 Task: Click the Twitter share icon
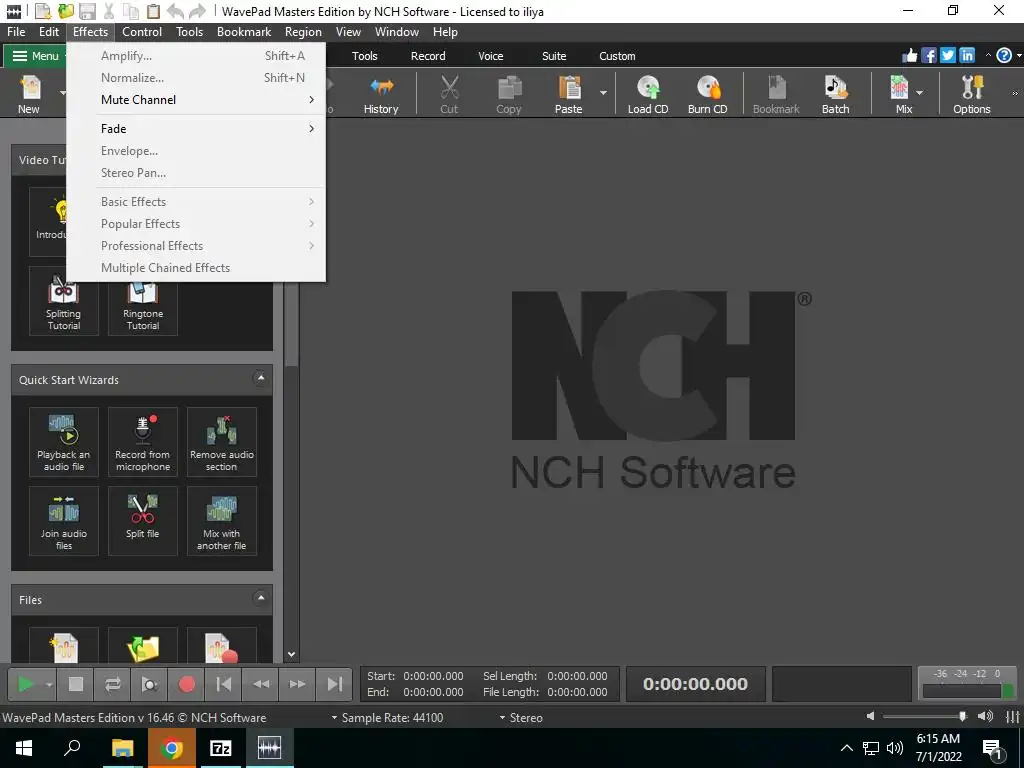[948, 56]
